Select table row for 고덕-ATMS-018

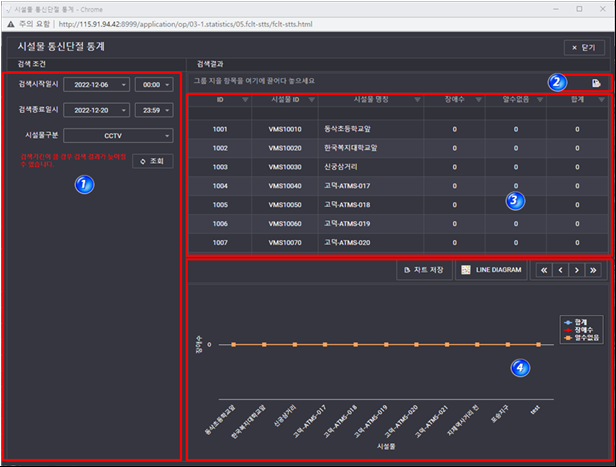(400, 204)
